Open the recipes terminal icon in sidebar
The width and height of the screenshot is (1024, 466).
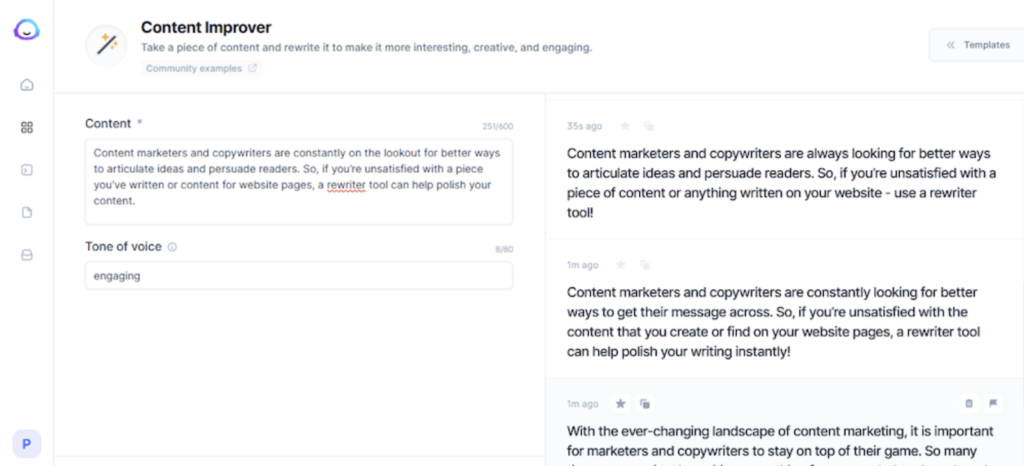(x=27, y=170)
